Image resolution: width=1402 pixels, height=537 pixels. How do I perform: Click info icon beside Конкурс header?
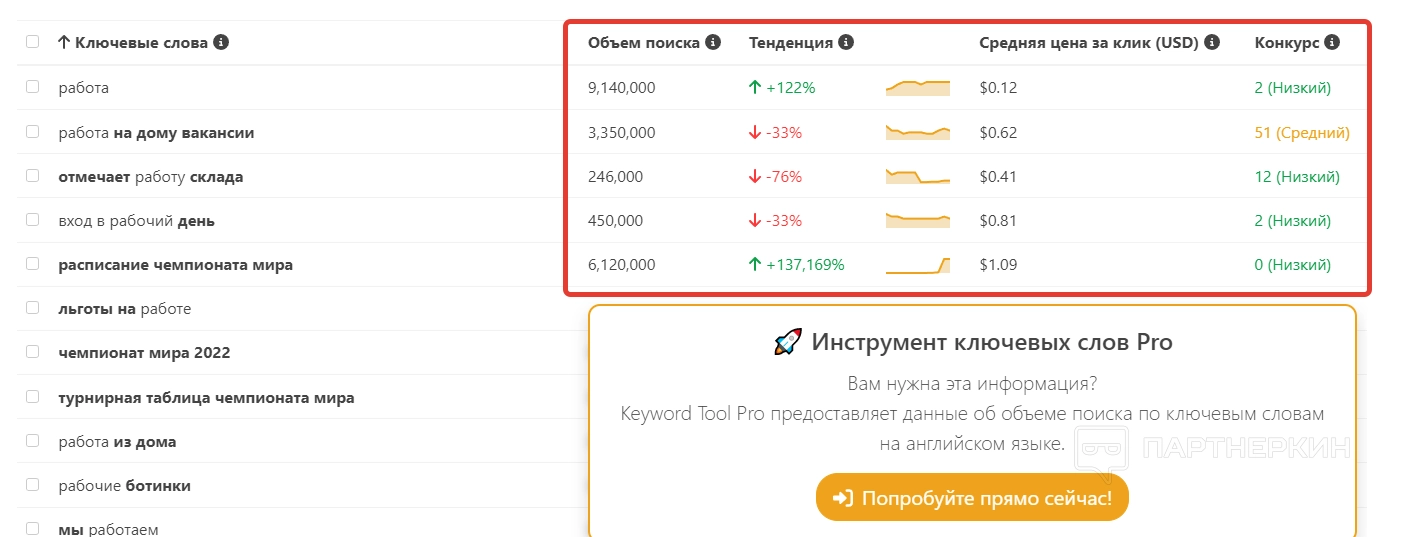tap(1330, 42)
